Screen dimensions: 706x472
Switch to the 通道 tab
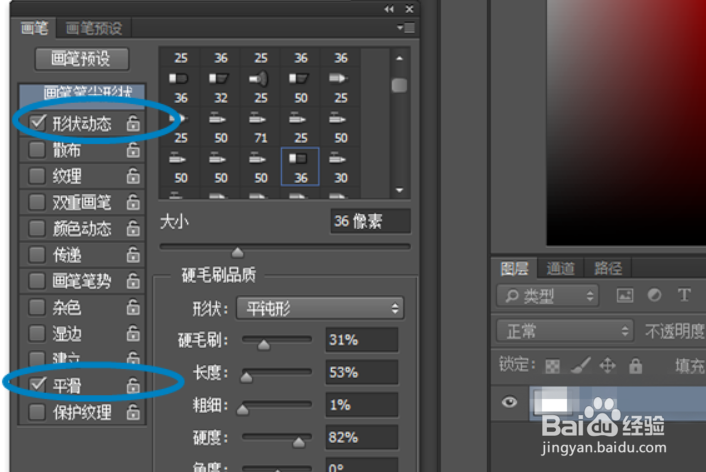561,268
